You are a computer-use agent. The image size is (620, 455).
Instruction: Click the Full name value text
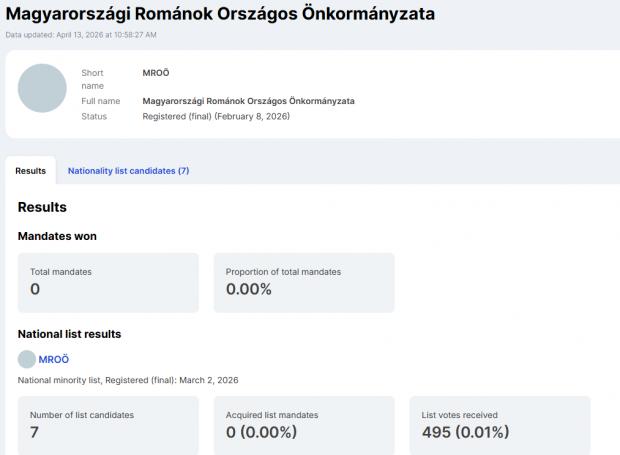[x=248, y=101]
